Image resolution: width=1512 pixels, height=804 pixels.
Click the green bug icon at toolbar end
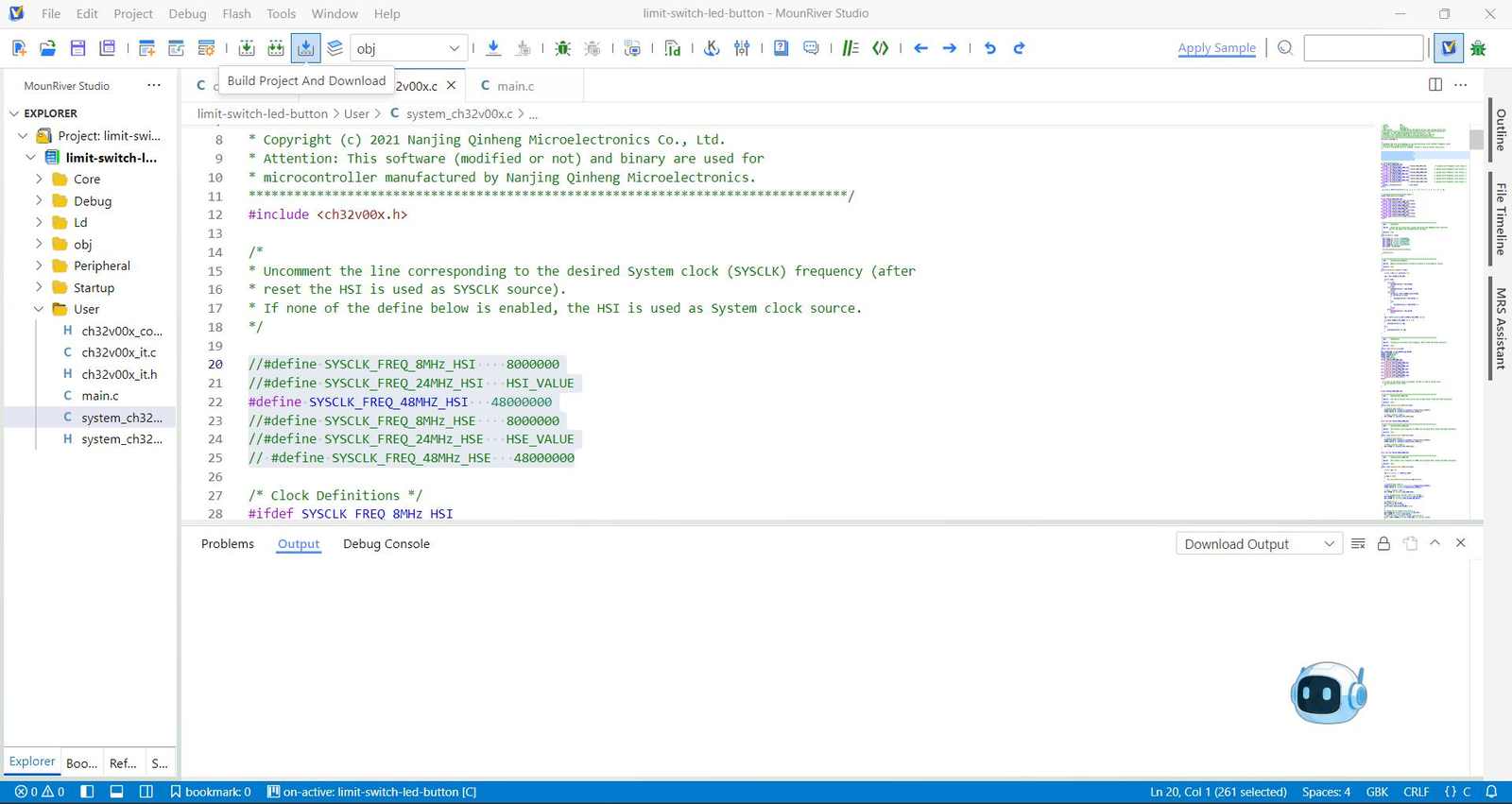pos(1479,48)
